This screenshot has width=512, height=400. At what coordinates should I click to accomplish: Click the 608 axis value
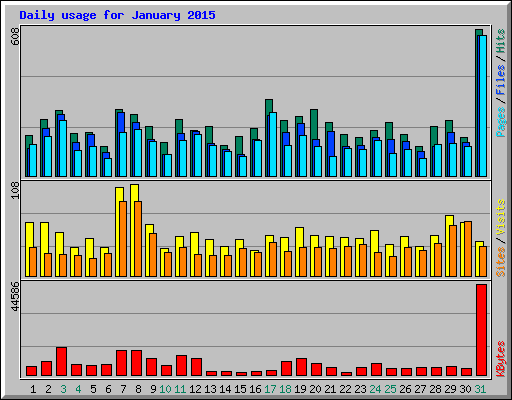15,36
